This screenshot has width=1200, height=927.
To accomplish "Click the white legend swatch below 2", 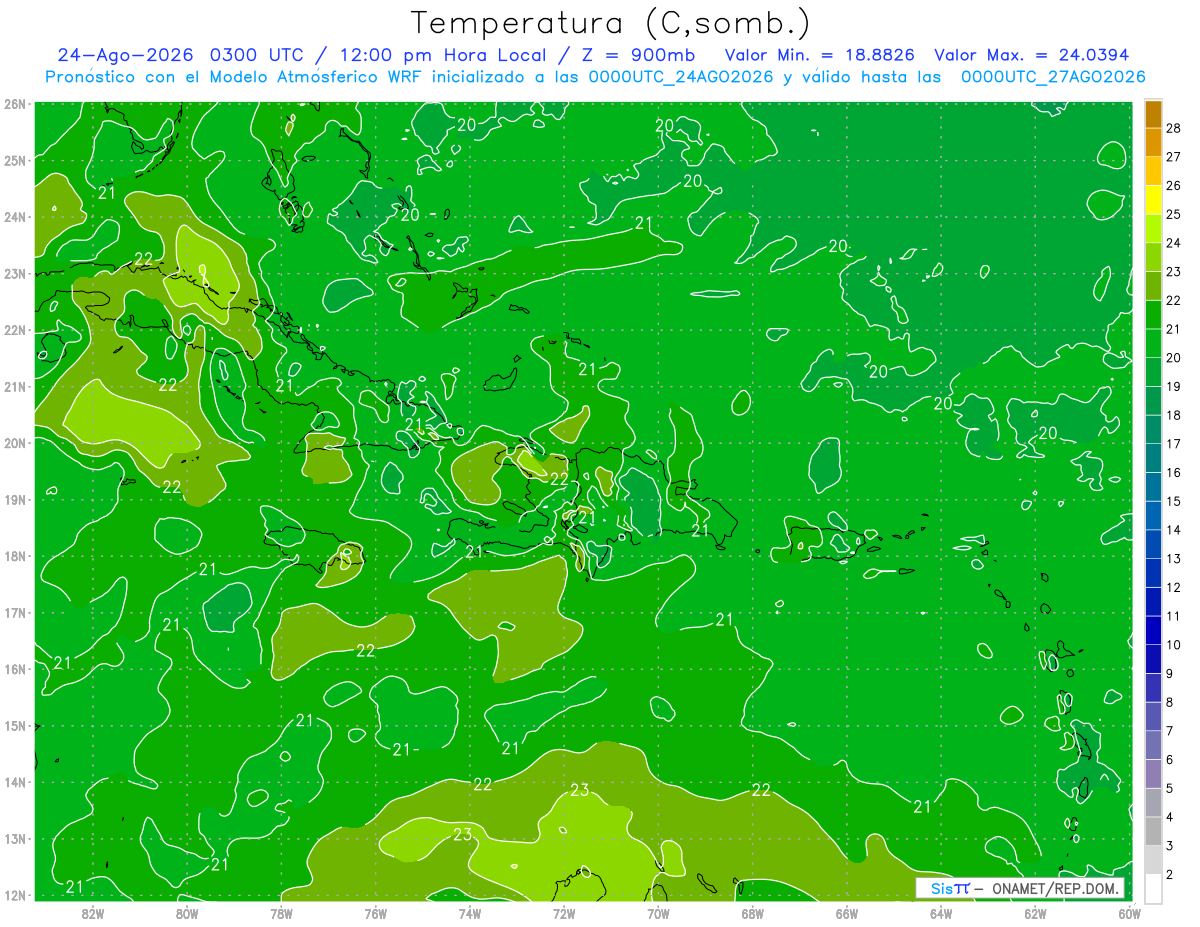I will click(x=1153, y=888).
